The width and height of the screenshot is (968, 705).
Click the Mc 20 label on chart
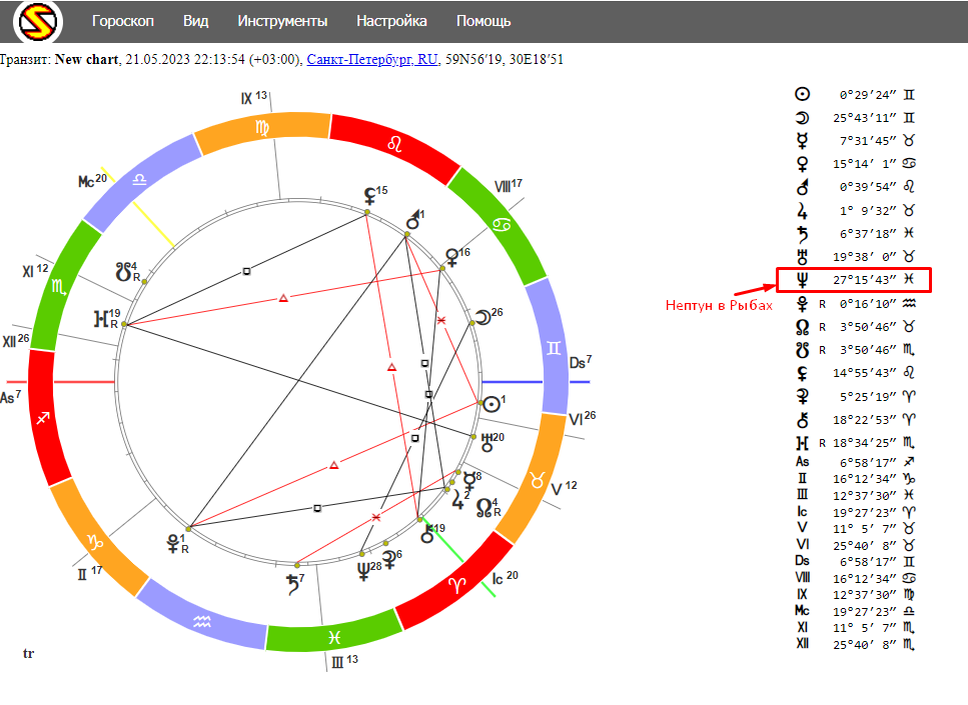[92, 180]
